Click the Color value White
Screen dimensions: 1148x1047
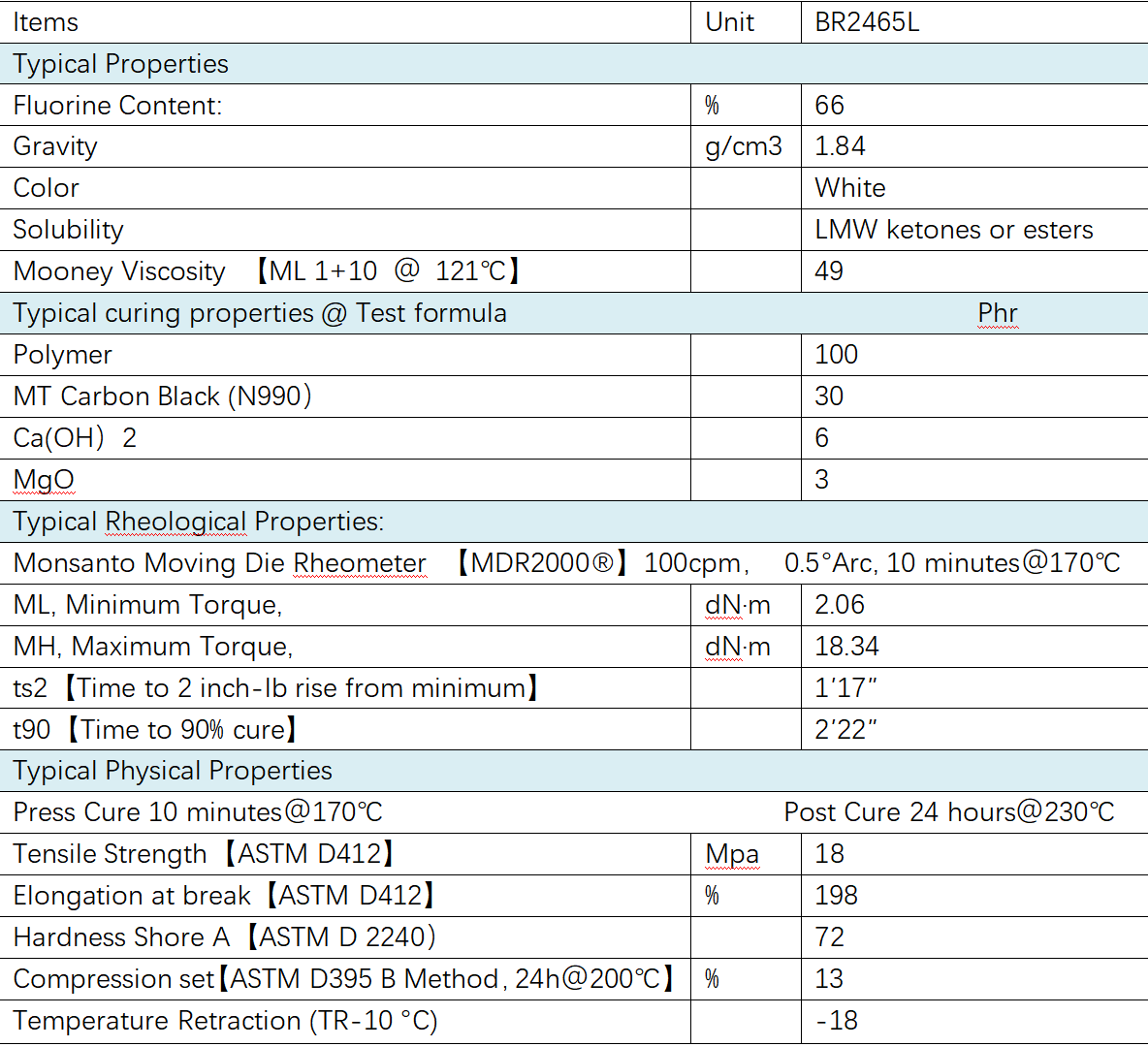click(849, 188)
